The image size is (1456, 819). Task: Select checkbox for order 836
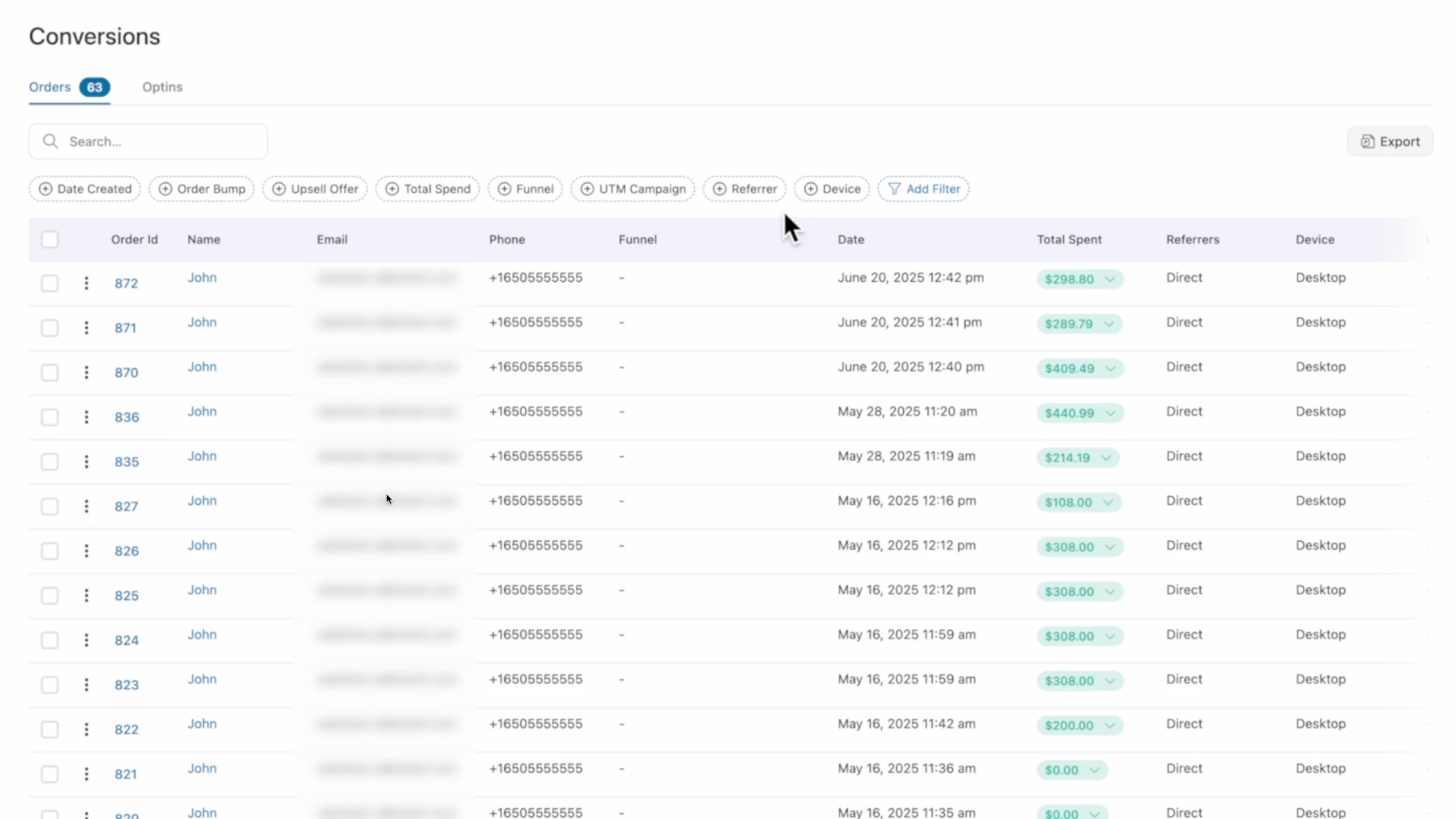50,417
